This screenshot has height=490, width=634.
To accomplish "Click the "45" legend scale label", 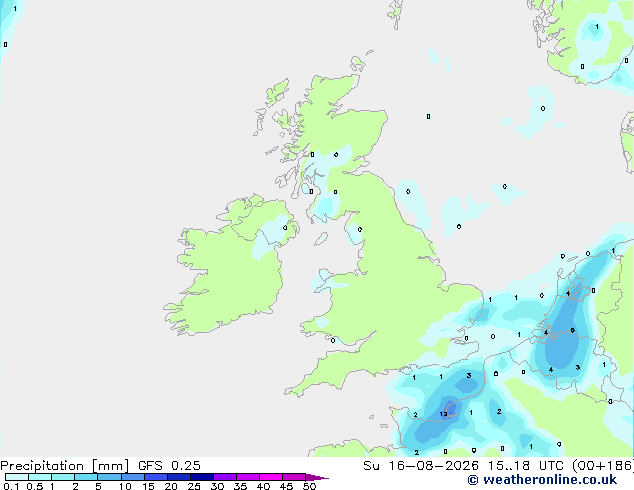I will 286,486.
